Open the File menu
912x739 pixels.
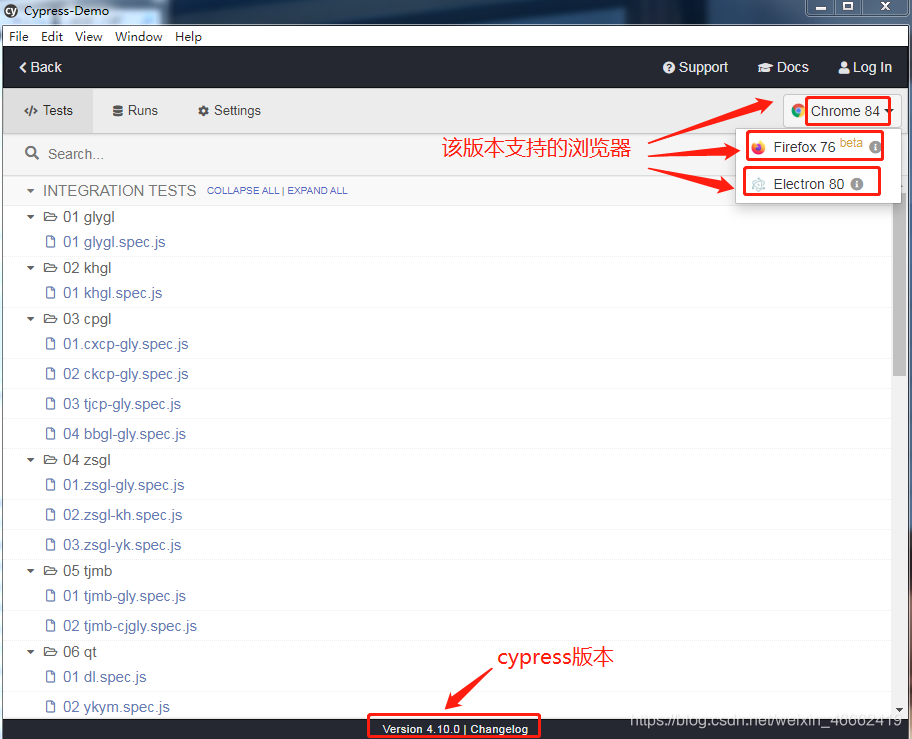click(19, 37)
